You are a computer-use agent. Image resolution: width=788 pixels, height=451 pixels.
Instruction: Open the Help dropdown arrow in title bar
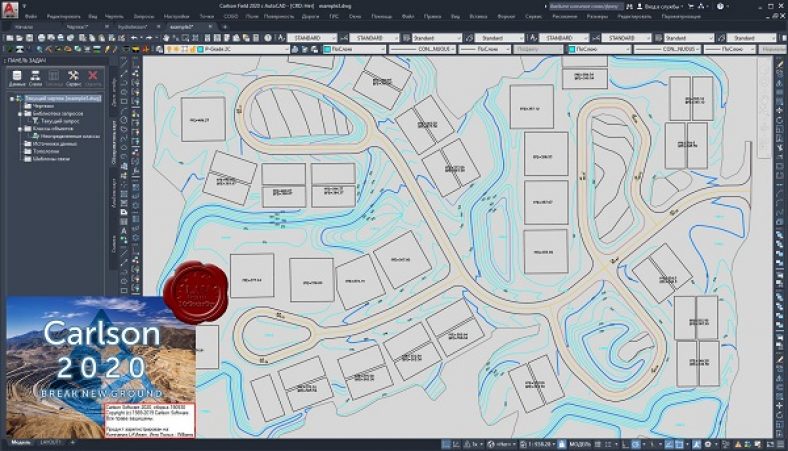tap(728, 7)
